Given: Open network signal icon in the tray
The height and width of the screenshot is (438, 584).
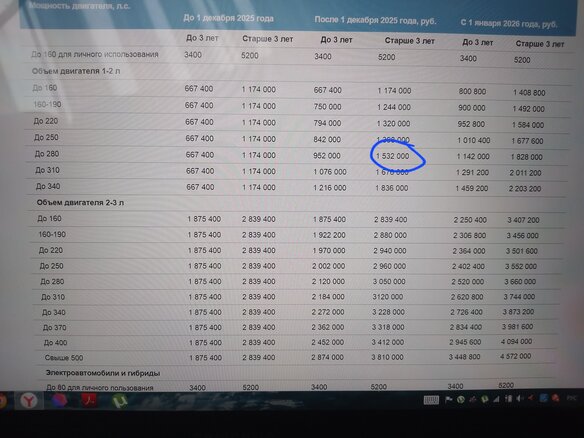Looking at the screenshot, I should tap(496, 399).
